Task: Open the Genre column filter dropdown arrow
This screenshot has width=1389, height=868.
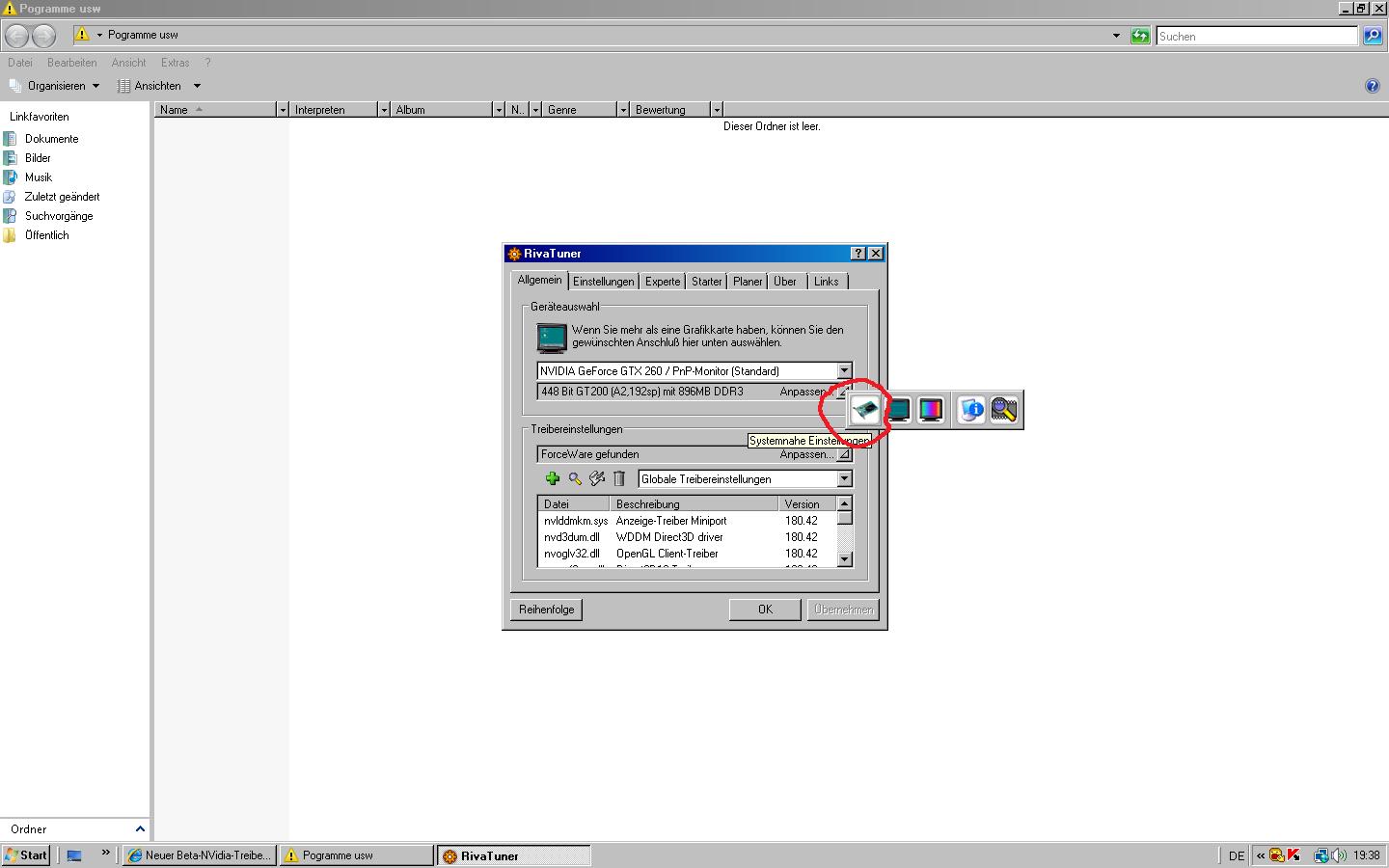Action: click(623, 110)
